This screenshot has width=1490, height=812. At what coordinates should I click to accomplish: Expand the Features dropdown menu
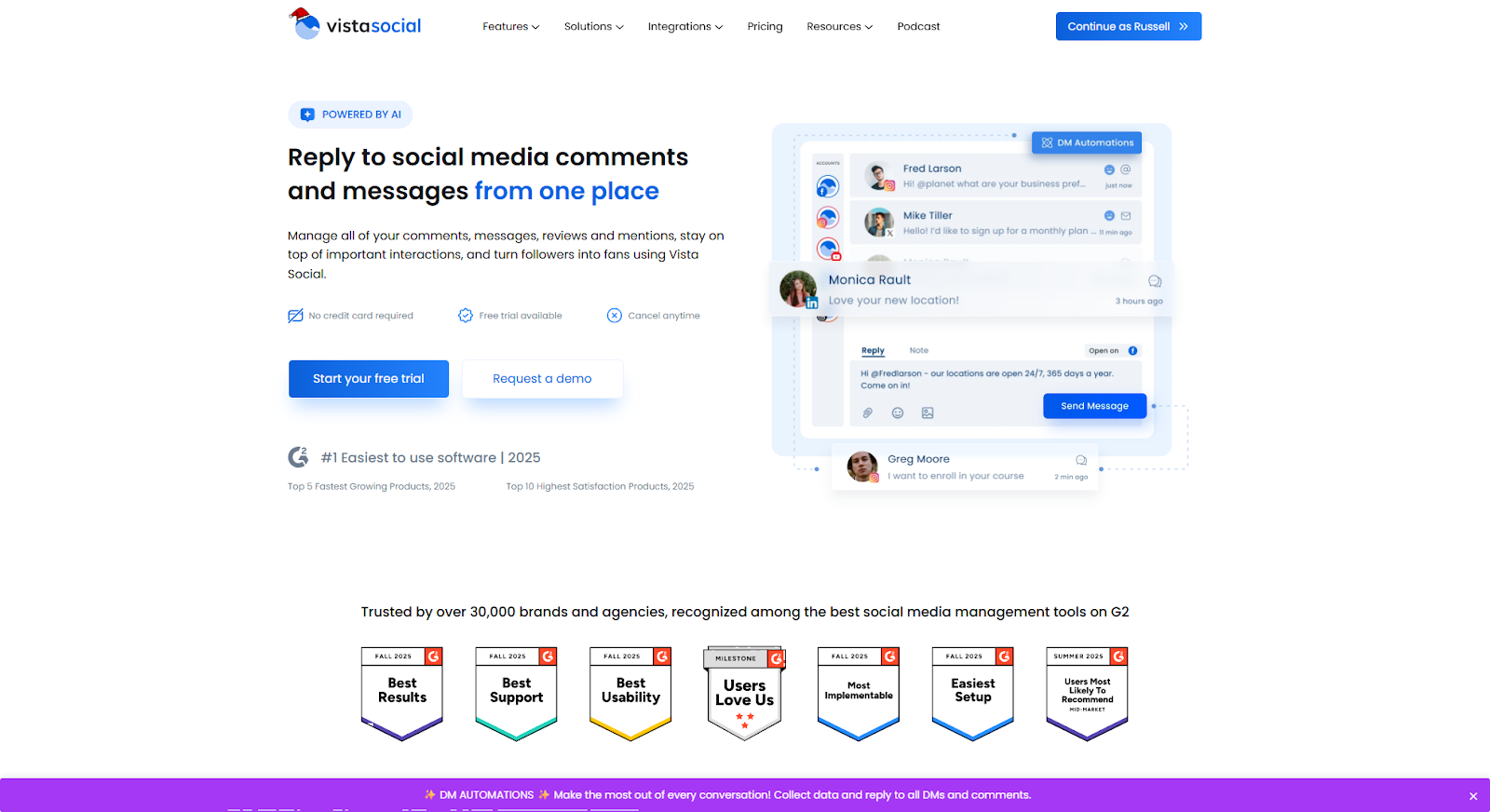pos(510,26)
